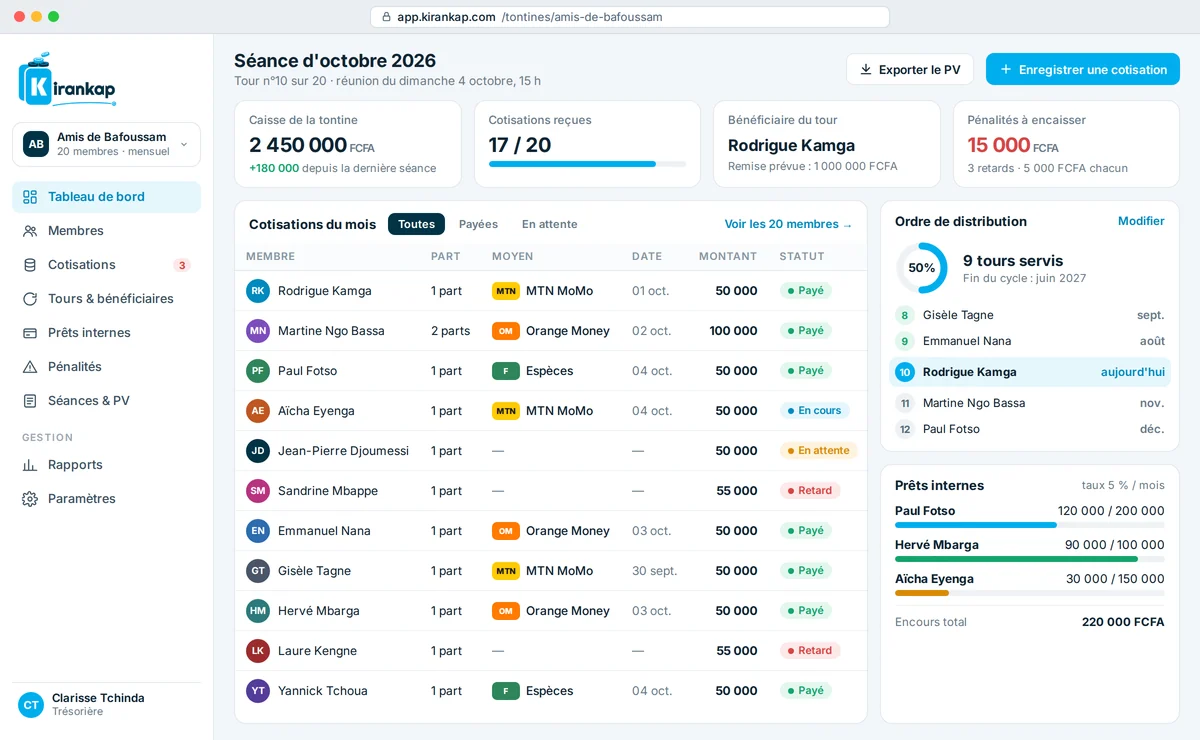
Task: Click Enregistrer une cotisation button
Action: pyautogui.click(x=1083, y=69)
